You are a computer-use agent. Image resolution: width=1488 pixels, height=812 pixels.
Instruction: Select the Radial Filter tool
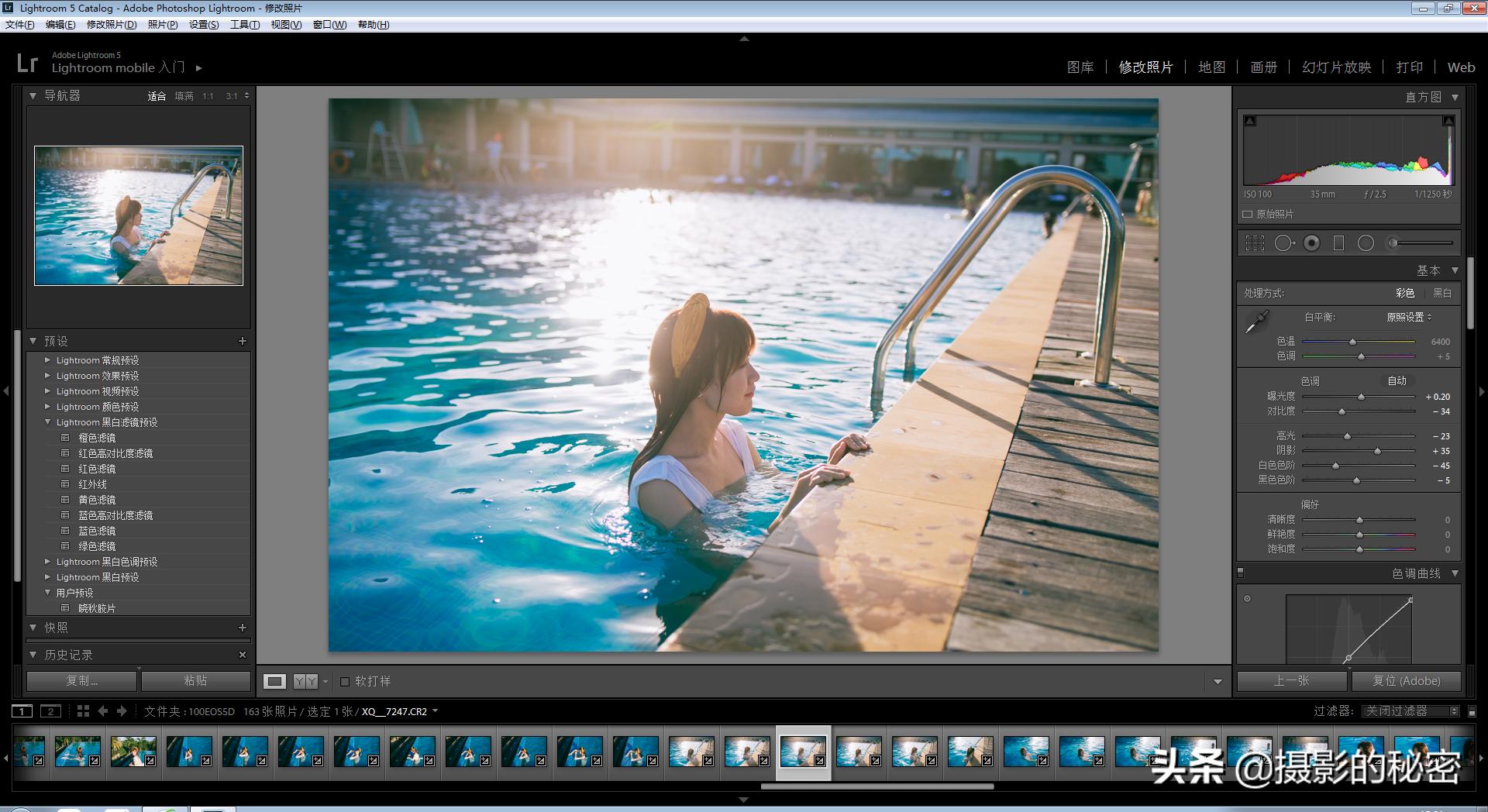pos(1366,243)
